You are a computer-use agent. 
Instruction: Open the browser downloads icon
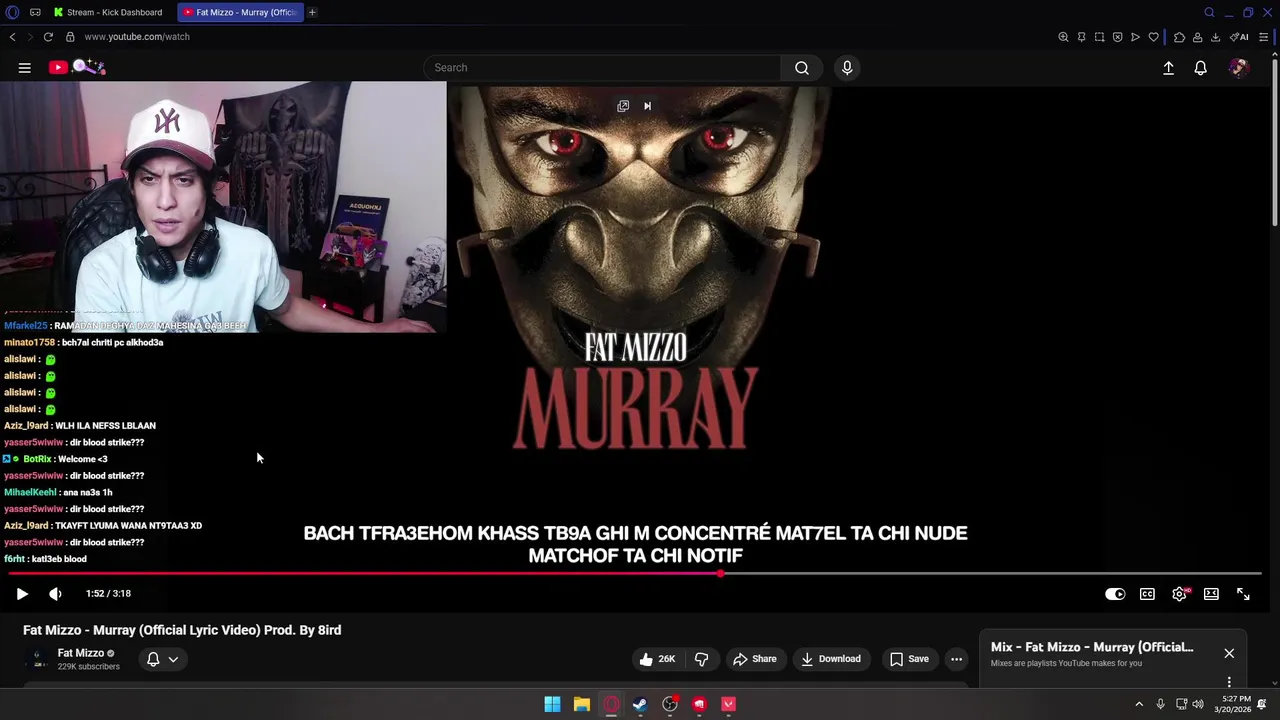(1215, 37)
